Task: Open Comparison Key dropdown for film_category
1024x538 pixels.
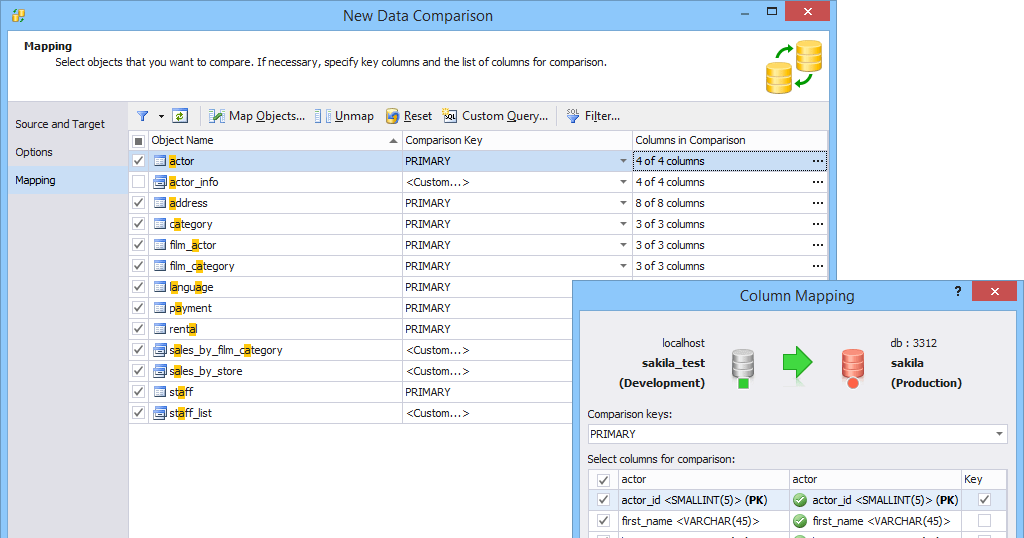Action: 623,266
